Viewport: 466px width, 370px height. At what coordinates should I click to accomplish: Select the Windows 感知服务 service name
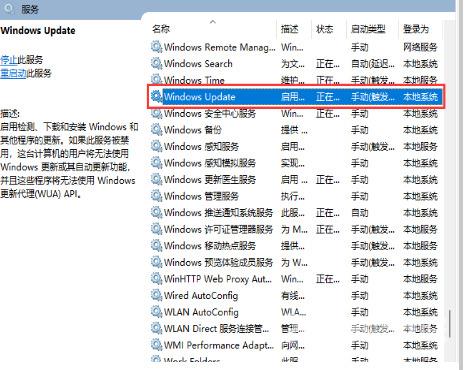pos(201,146)
